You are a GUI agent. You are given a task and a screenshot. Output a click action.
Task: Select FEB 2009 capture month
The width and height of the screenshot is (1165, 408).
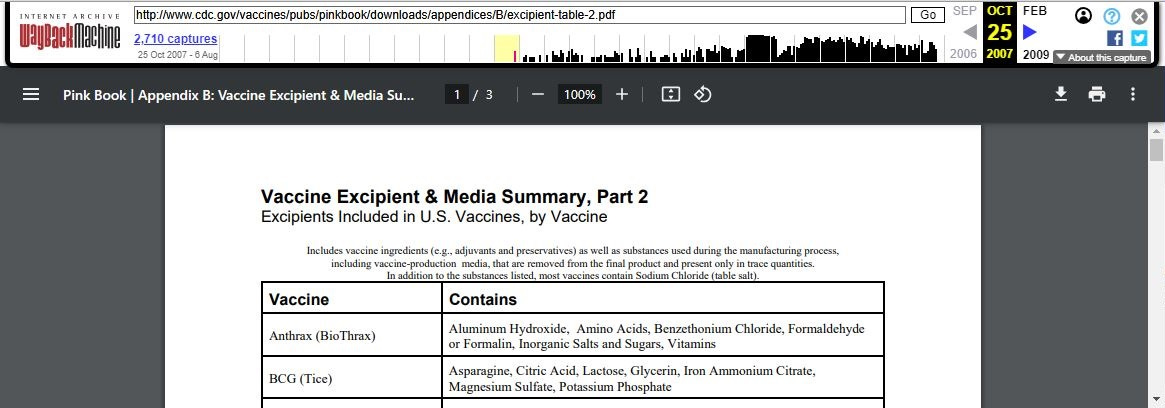point(1035,11)
